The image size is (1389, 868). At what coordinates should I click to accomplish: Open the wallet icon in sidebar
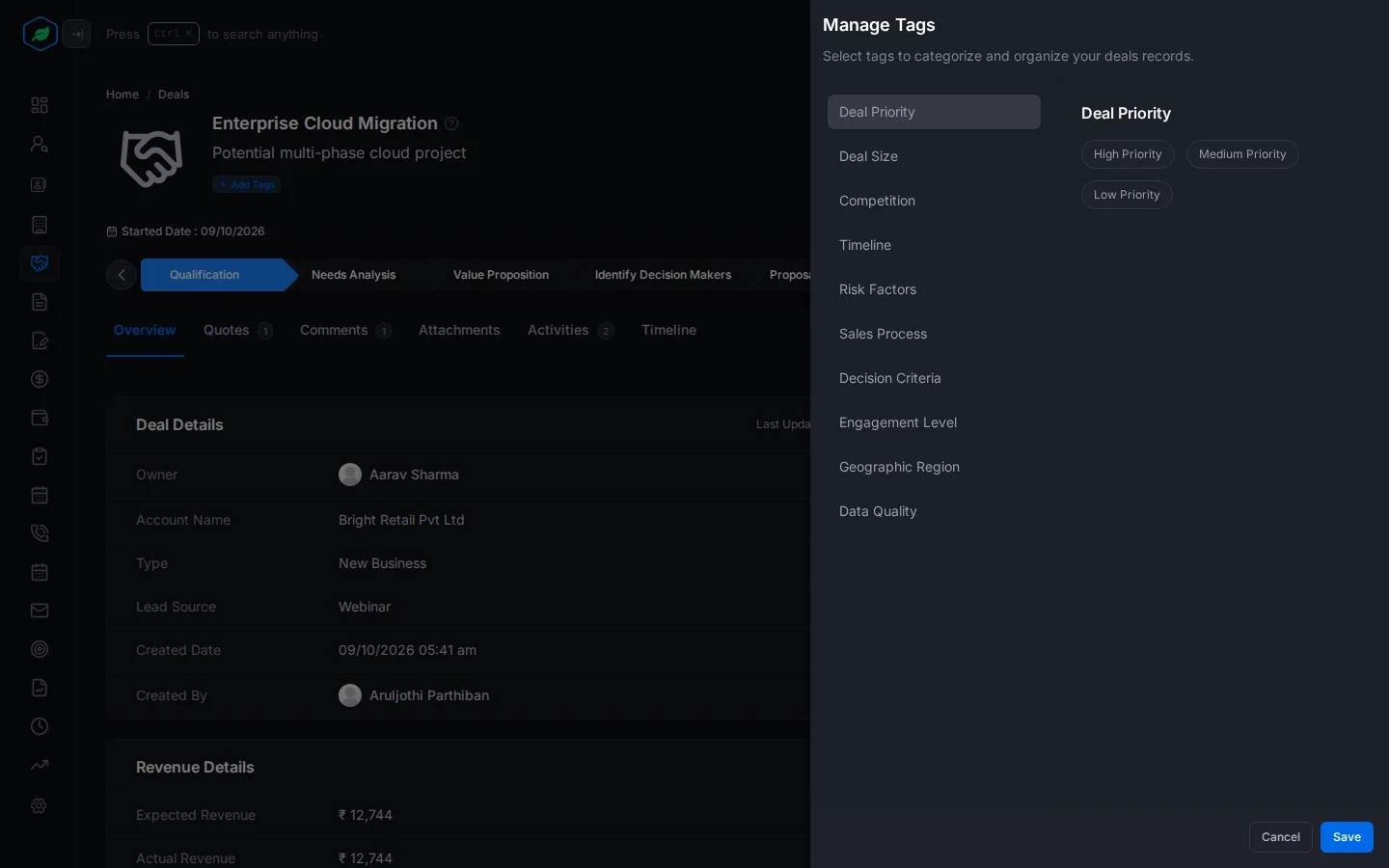click(x=40, y=418)
